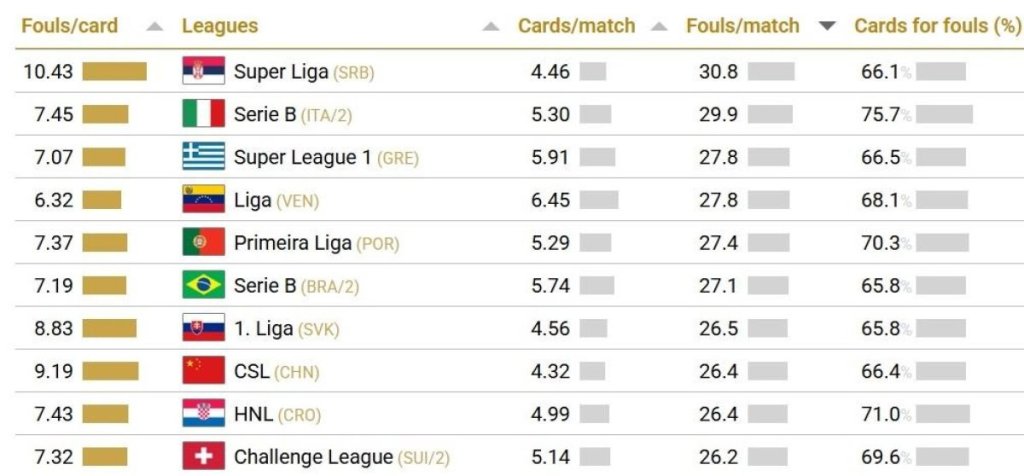The width and height of the screenshot is (1024, 476).
Task: Click the Slovakia flag icon
Action: pyautogui.click(x=203, y=328)
